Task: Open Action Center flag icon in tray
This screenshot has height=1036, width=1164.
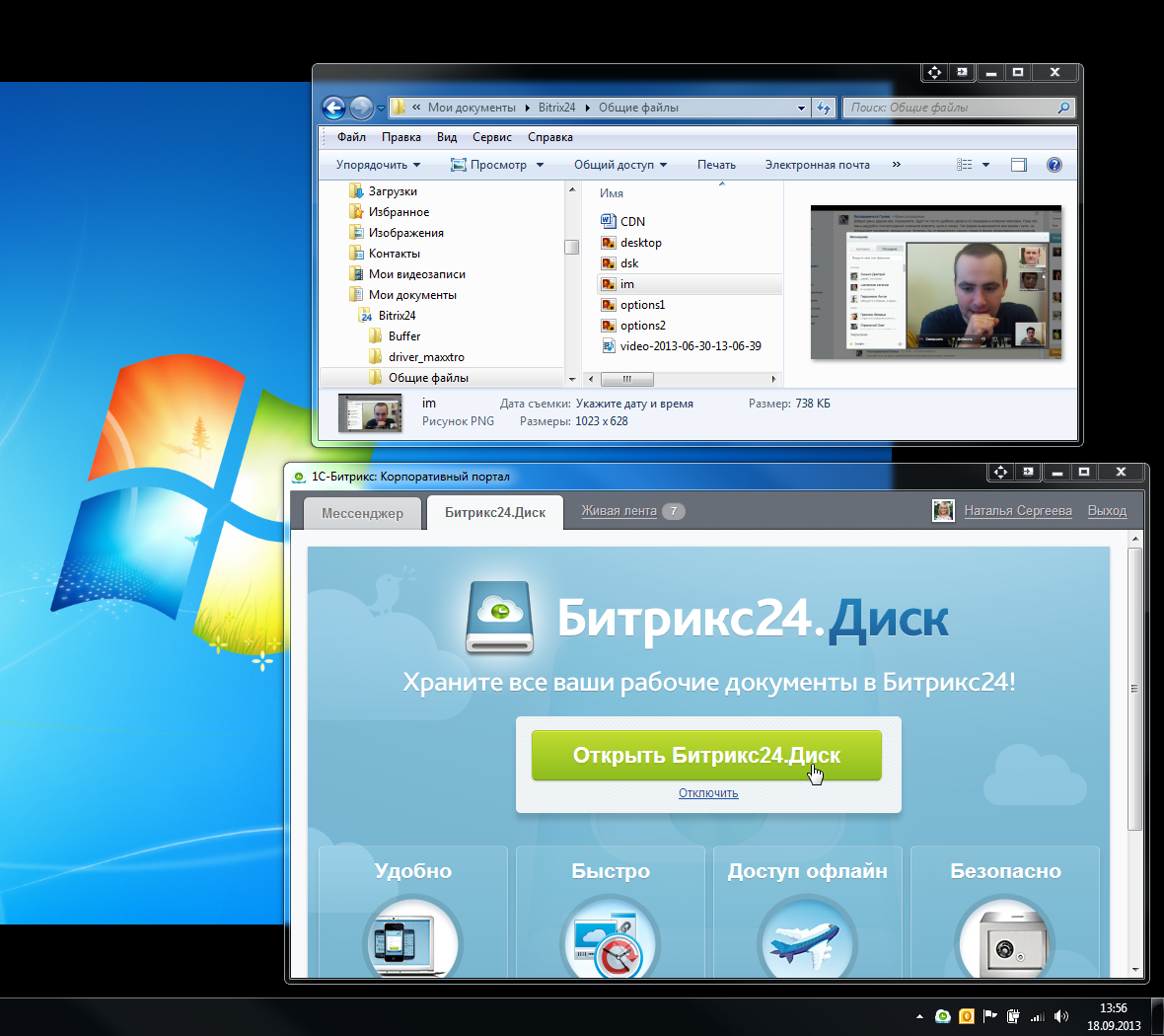Action: tap(989, 1016)
